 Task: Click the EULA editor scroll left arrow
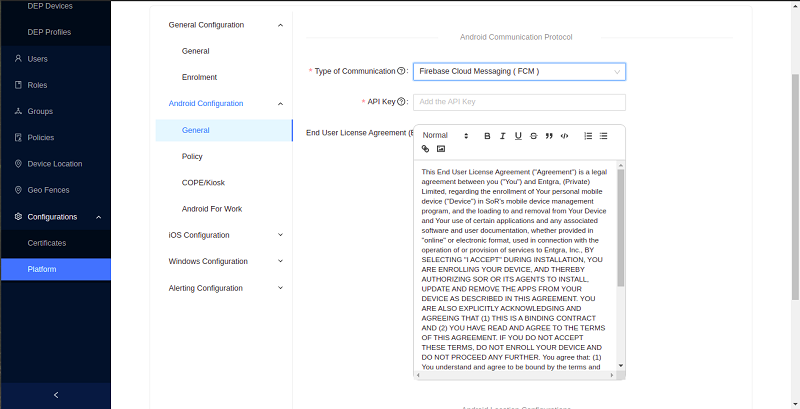[x=418, y=375]
